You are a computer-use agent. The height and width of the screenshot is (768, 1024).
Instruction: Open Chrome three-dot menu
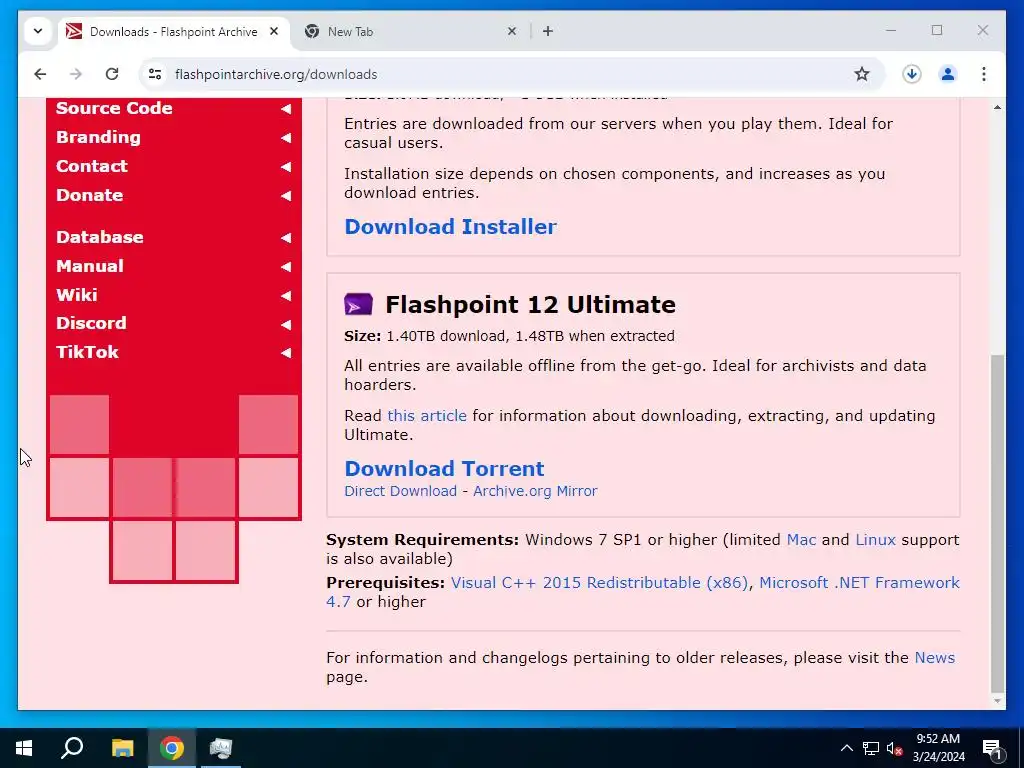pyautogui.click(x=984, y=74)
